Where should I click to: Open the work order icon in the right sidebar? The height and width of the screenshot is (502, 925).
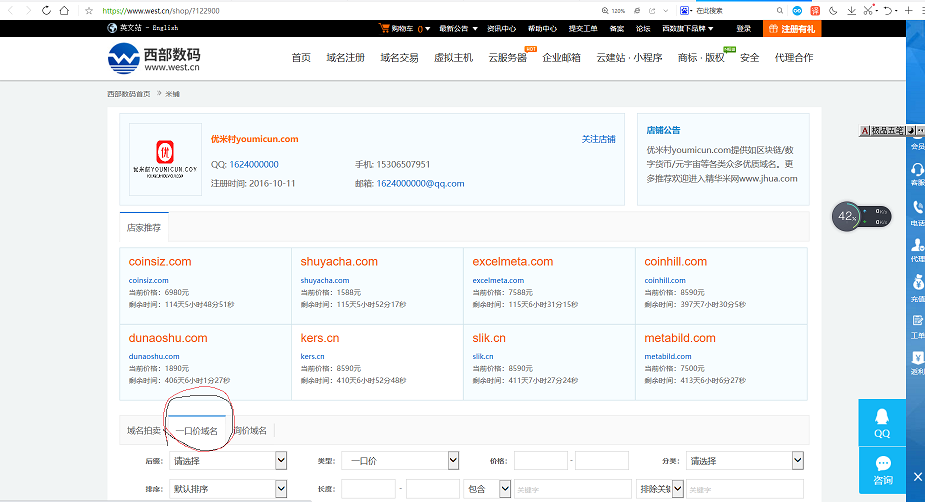(x=917, y=320)
